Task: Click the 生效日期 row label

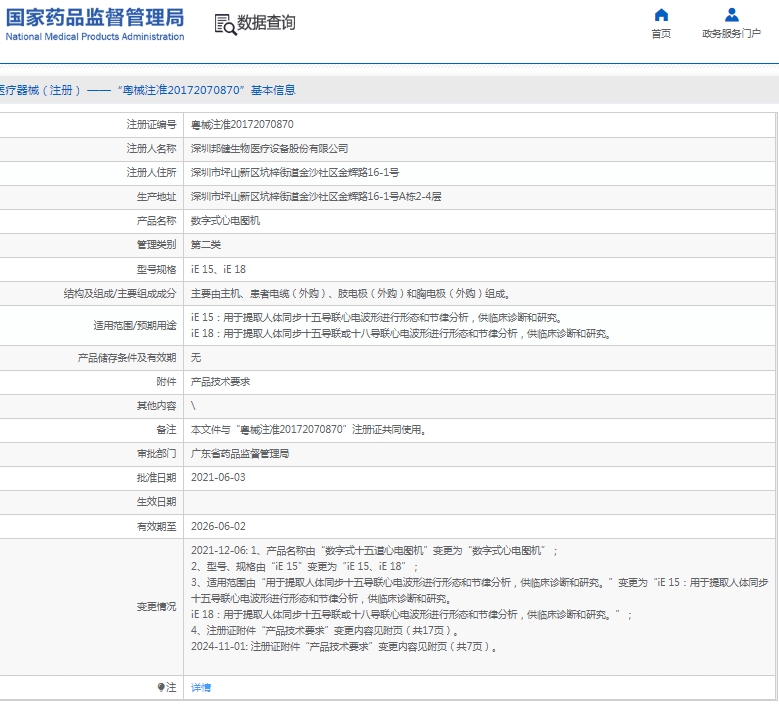Action: point(156,502)
